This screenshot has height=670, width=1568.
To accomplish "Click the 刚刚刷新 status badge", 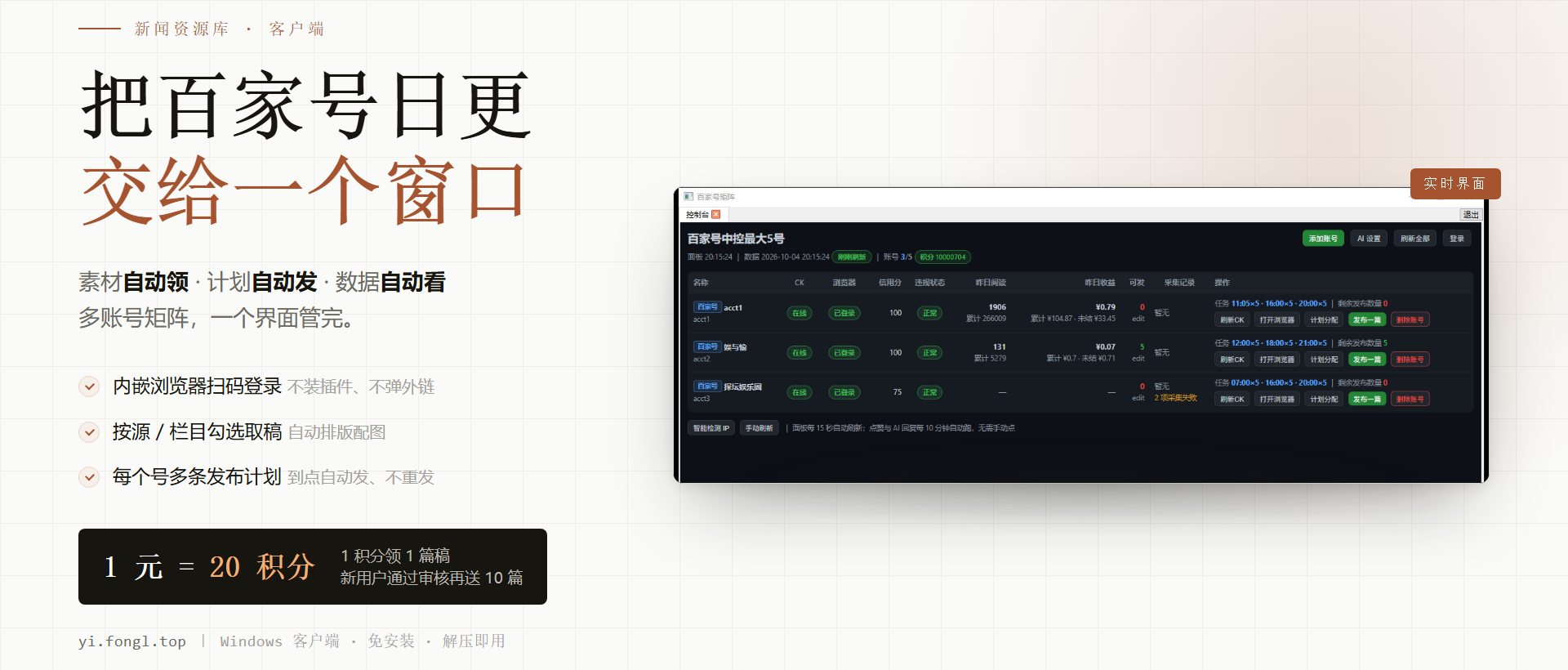I will [852, 257].
